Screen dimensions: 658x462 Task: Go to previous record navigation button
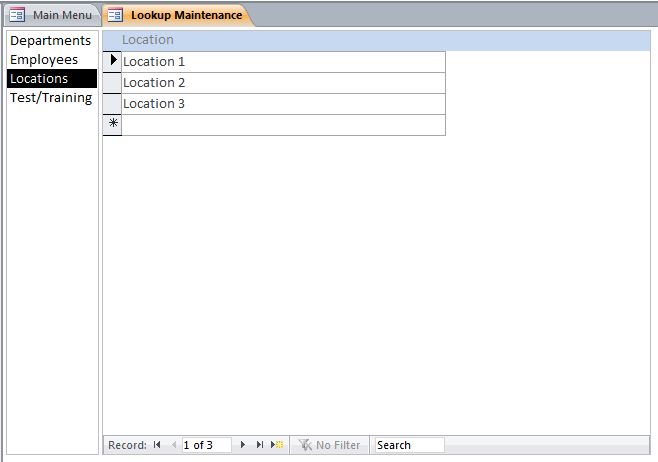tap(174, 445)
